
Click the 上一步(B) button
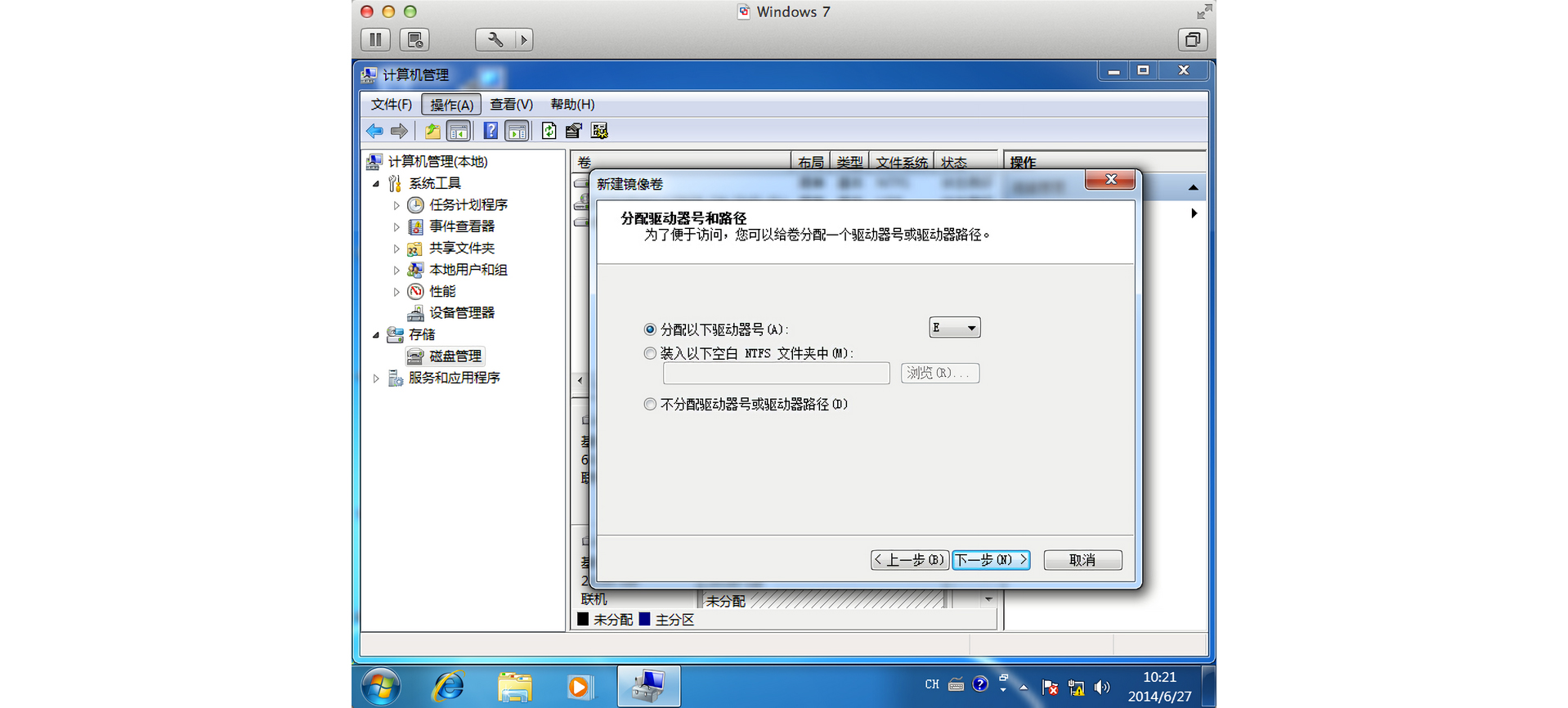pos(910,560)
